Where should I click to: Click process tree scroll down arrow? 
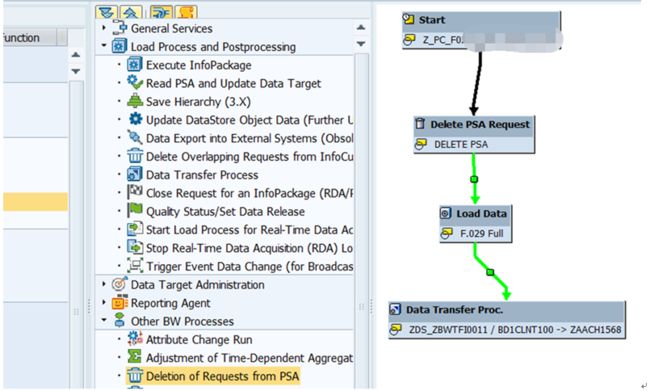[361, 44]
